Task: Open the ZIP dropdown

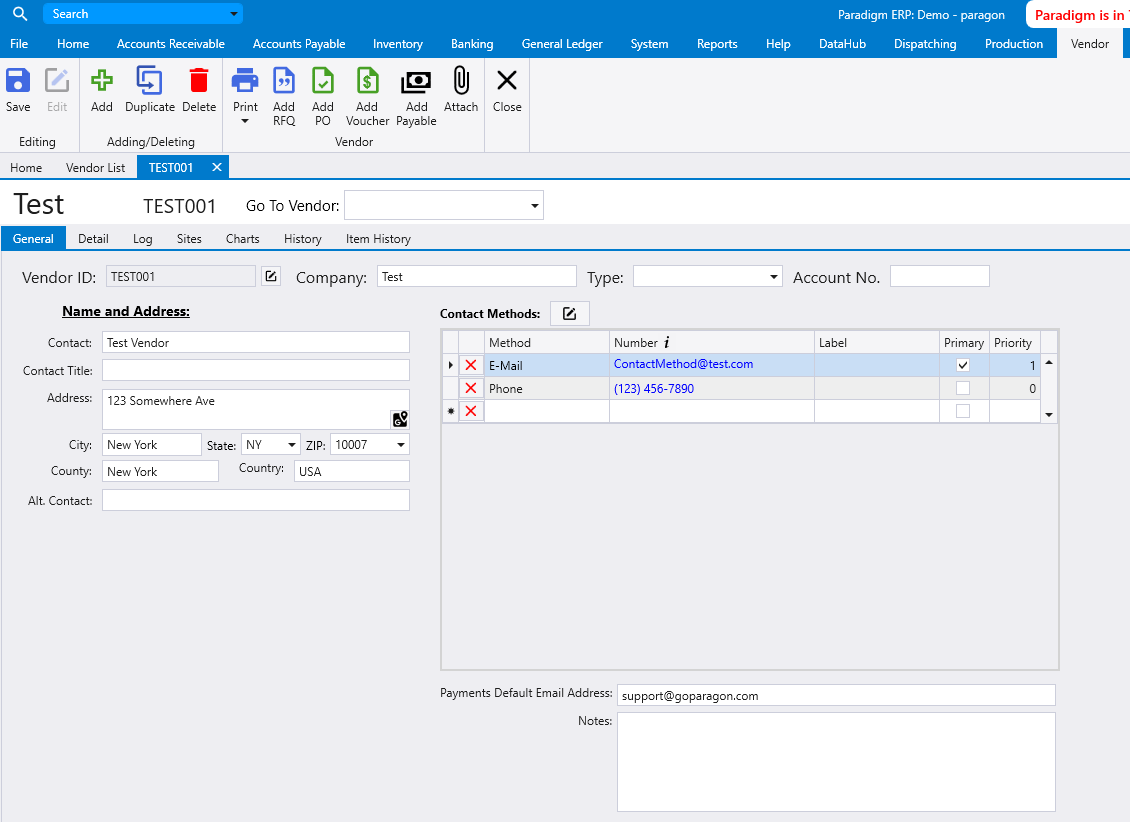Action: (x=401, y=444)
